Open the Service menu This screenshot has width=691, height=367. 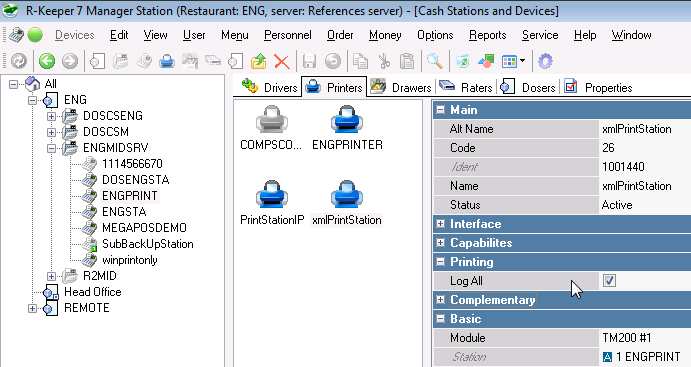pos(540,35)
